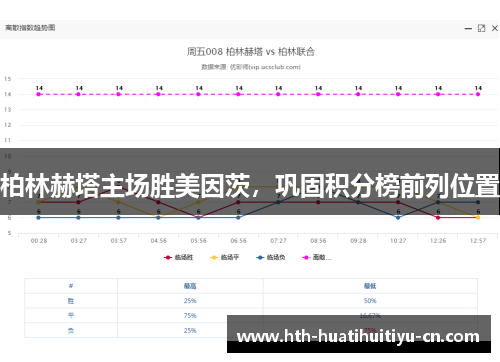
Task: Toggle the 临场胜 red legend series
Action: [x=179, y=257]
